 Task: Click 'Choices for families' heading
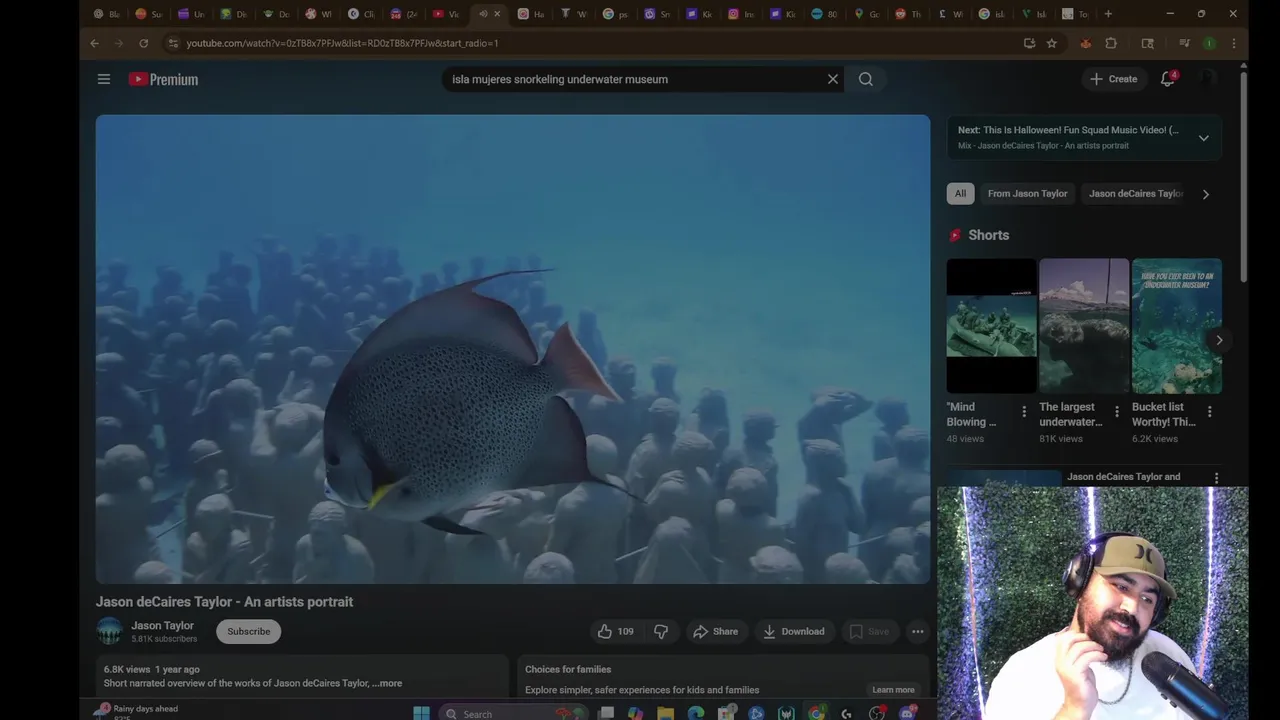(x=568, y=669)
